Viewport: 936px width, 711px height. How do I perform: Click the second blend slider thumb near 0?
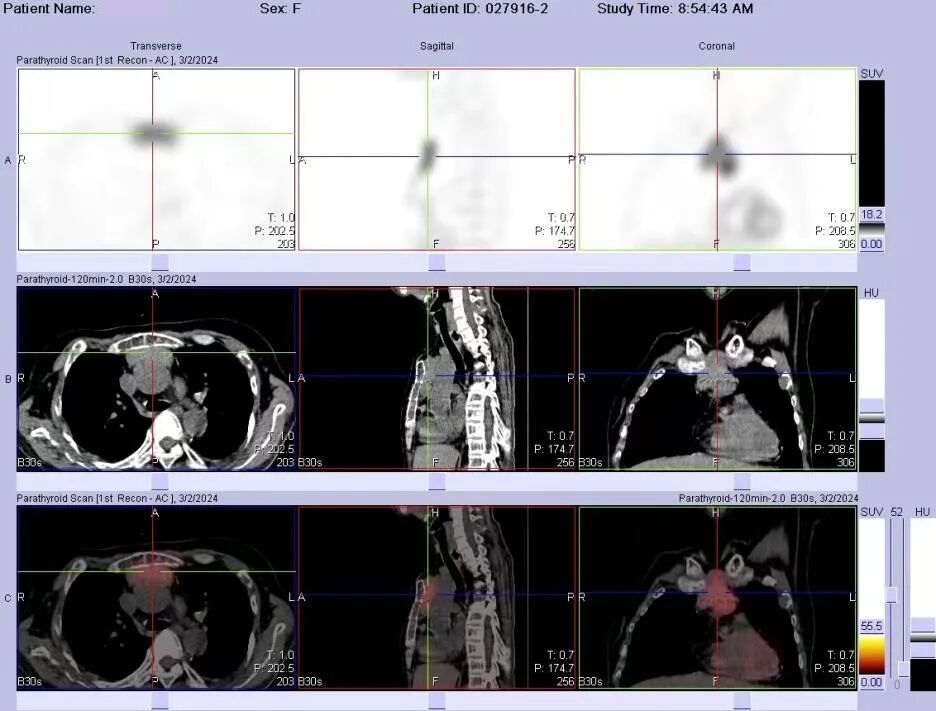[x=904, y=669]
